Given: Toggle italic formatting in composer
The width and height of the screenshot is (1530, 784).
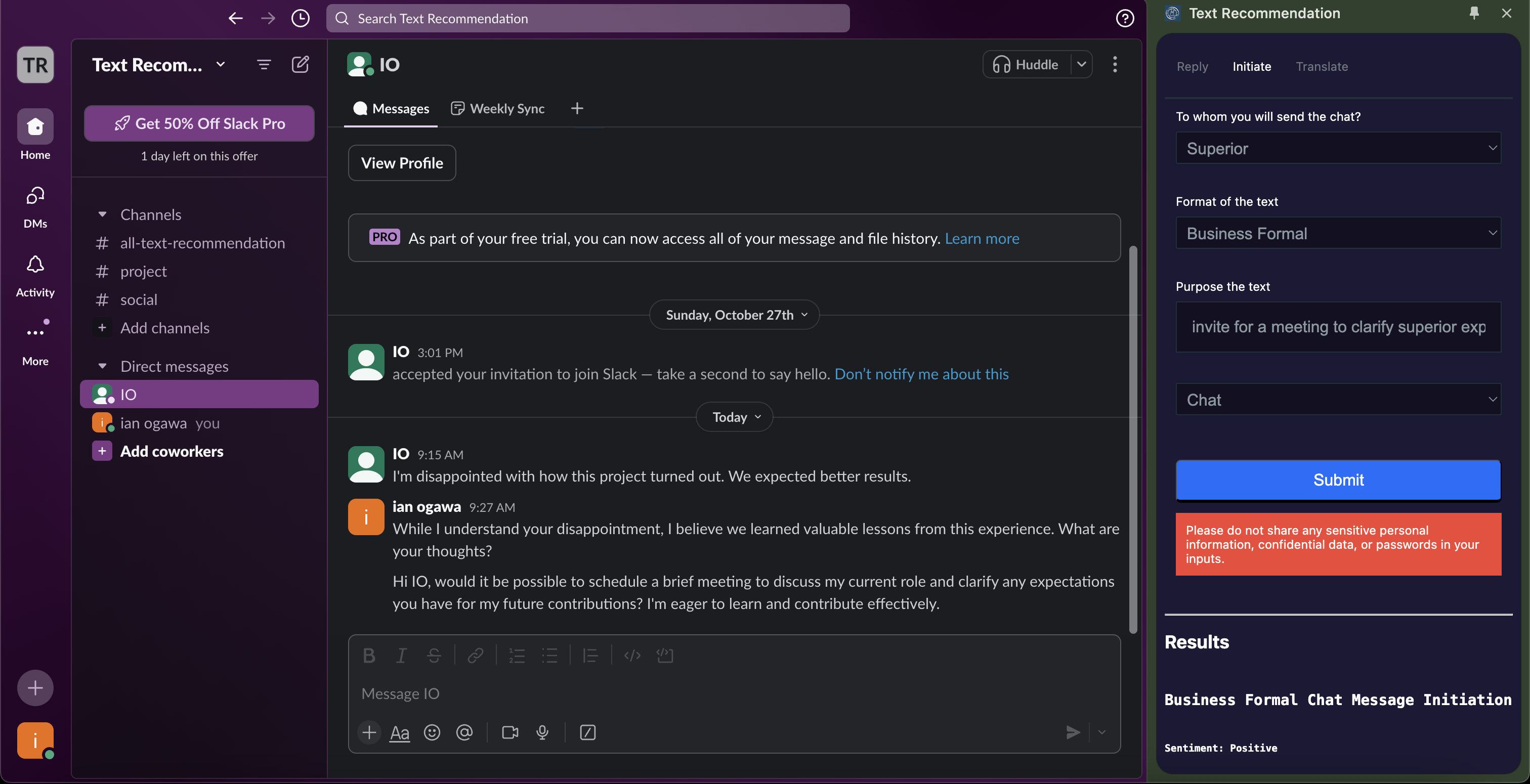Looking at the screenshot, I should point(401,656).
